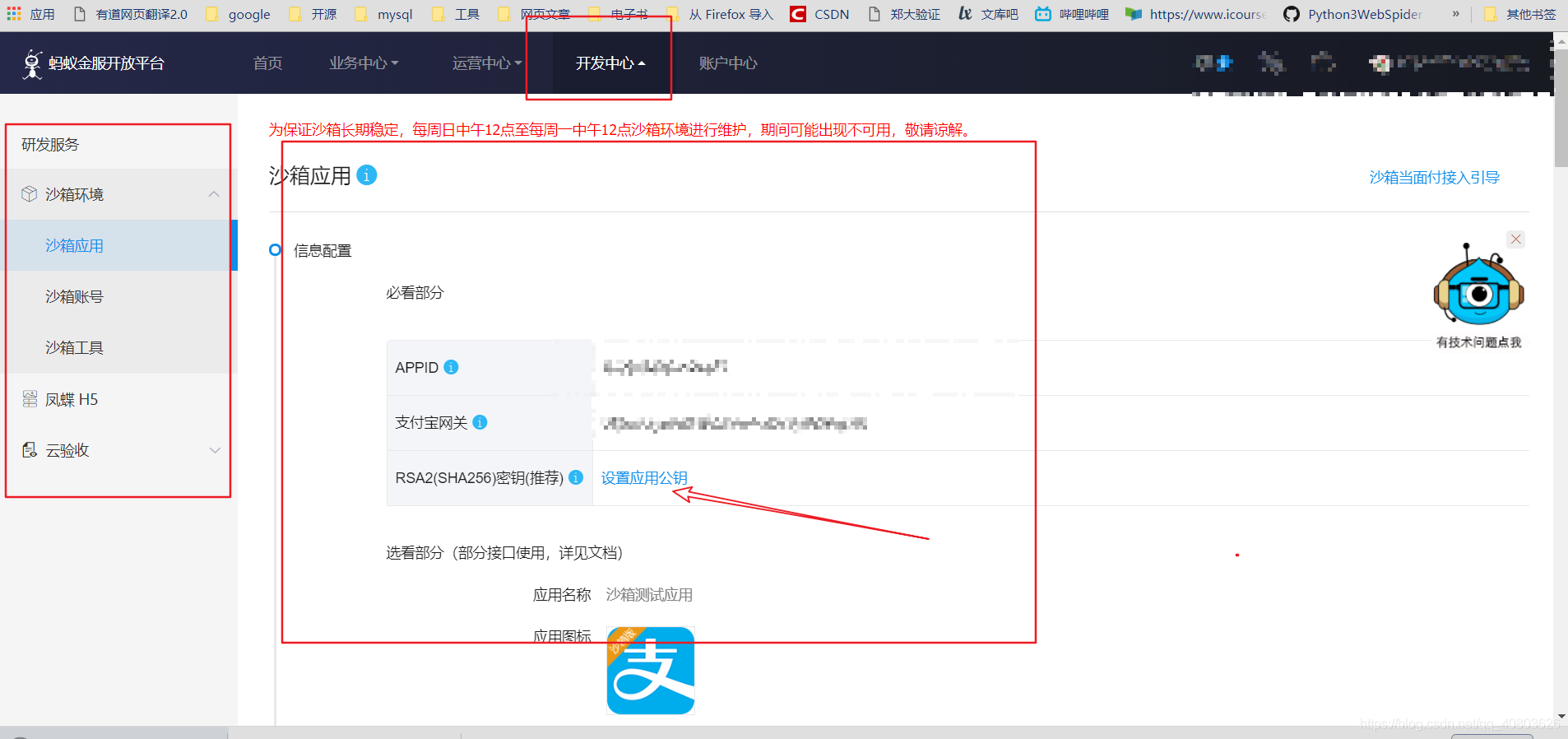Open the Python3WebSpider GitHub bookmark
This screenshot has height=739, width=1568.
[1352, 14]
